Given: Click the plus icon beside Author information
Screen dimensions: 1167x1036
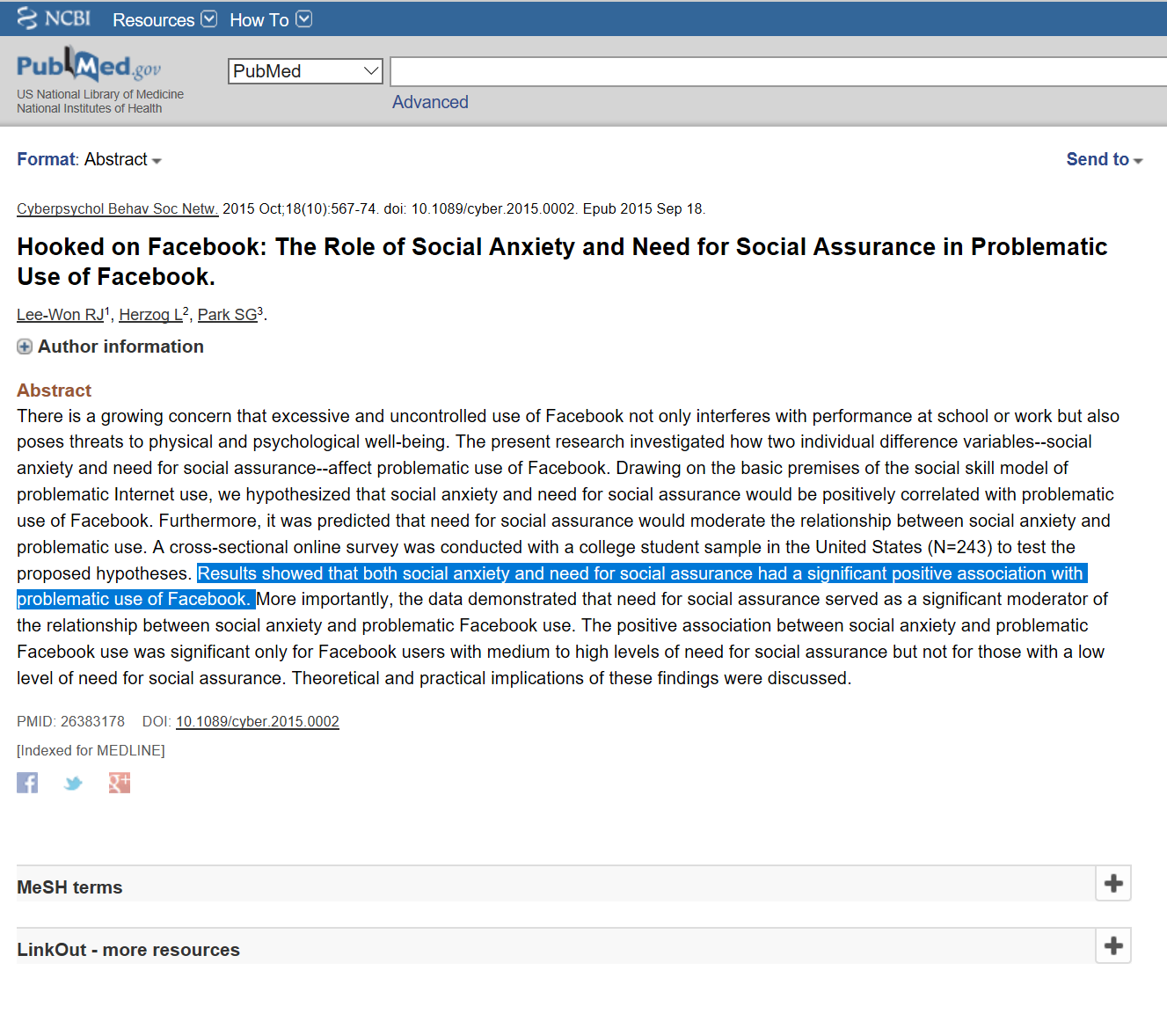Looking at the screenshot, I should (x=25, y=347).
